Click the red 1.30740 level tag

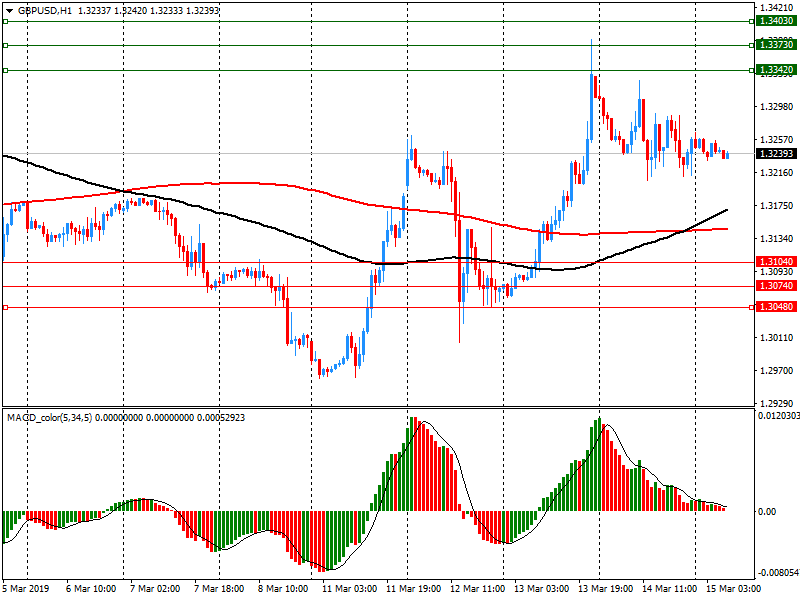(x=776, y=286)
